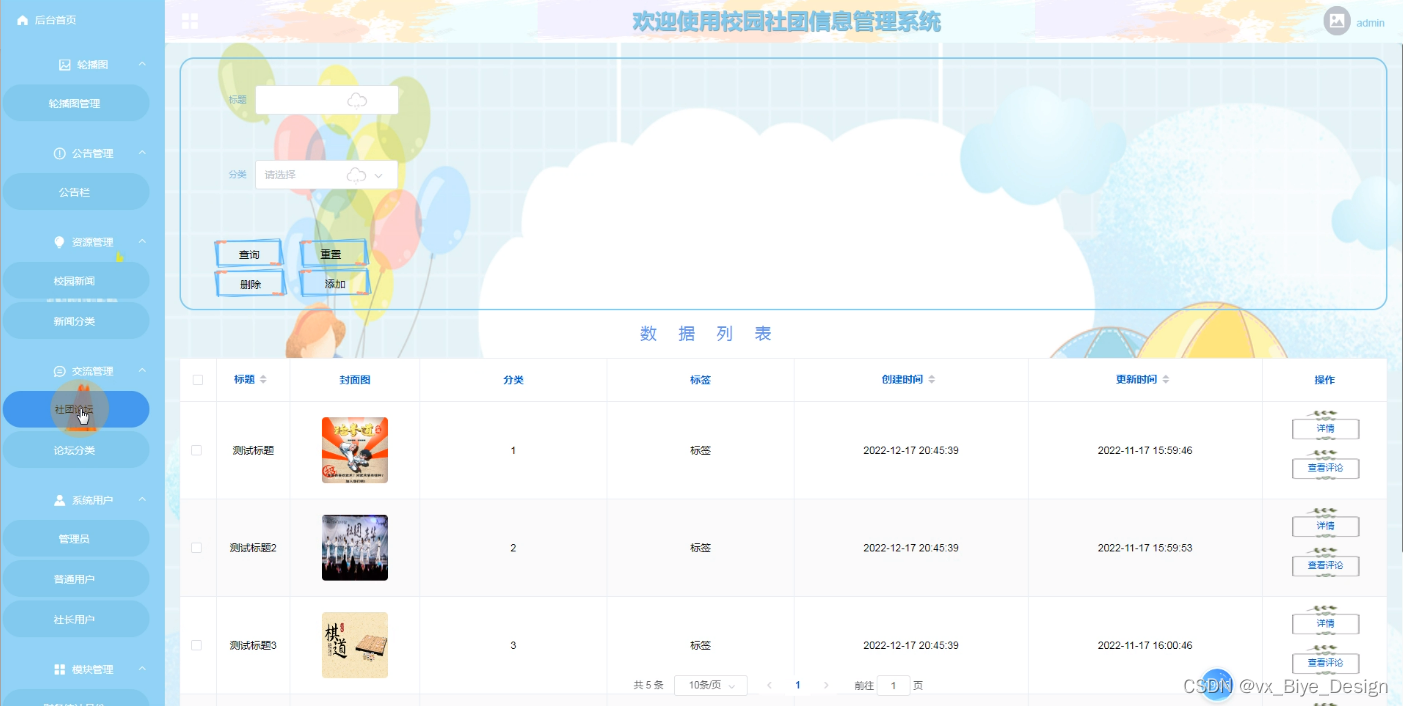Open cover image of 测试标题2
The height and width of the screenshot is (706, 1403).
coord(355,547)
